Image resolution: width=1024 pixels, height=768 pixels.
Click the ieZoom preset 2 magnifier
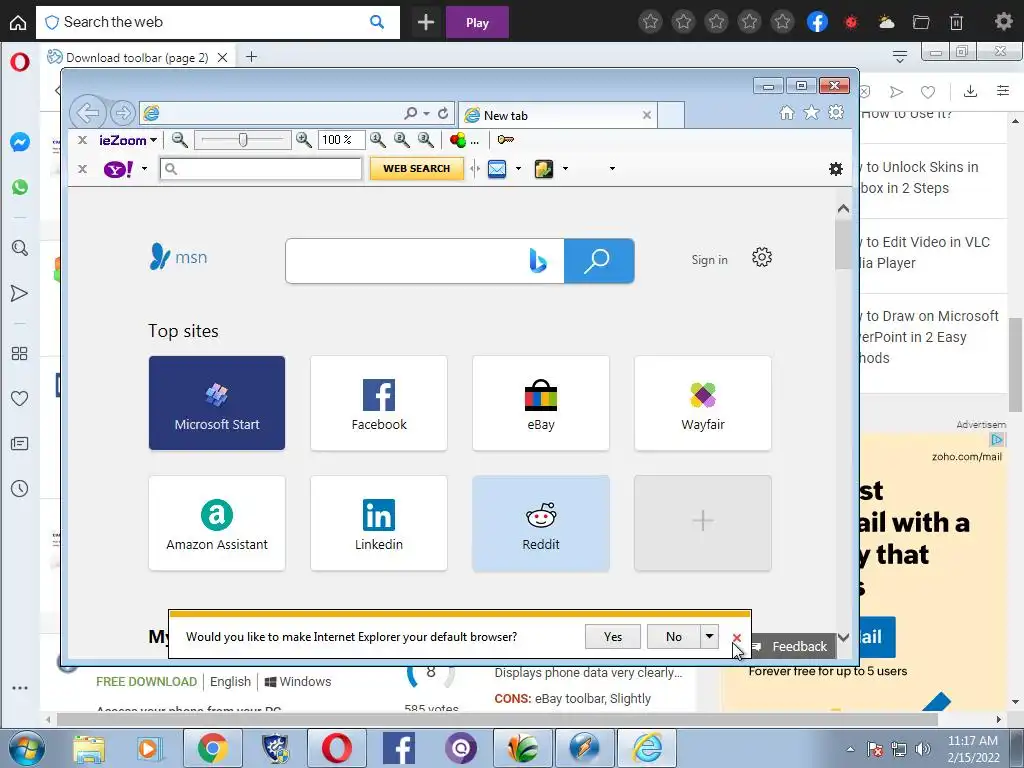click(x=402, y=140)
